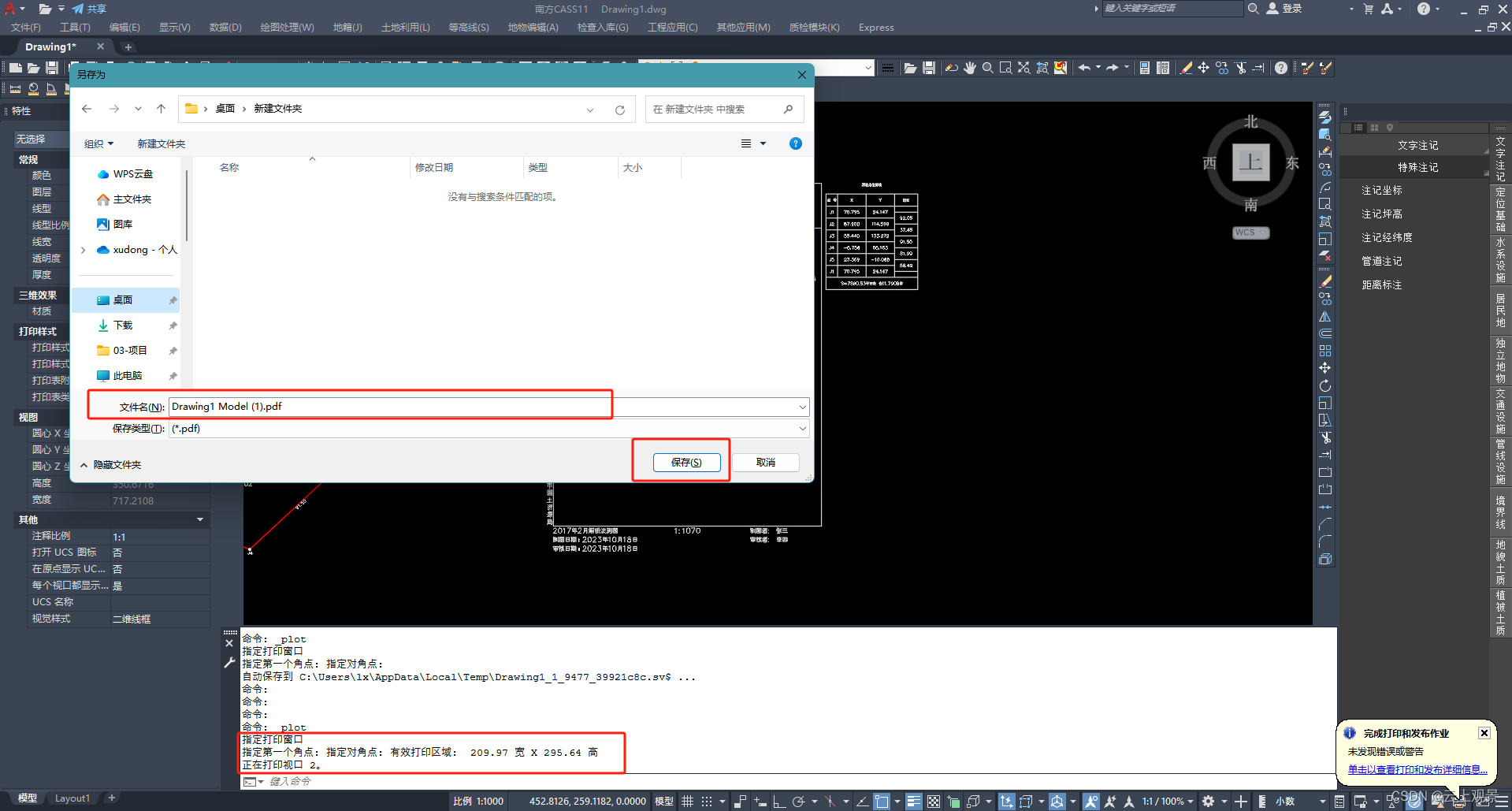Click the Help question mark in toolbar
This screenshot has height=811, width=1512.
(x=1281, y=68)
